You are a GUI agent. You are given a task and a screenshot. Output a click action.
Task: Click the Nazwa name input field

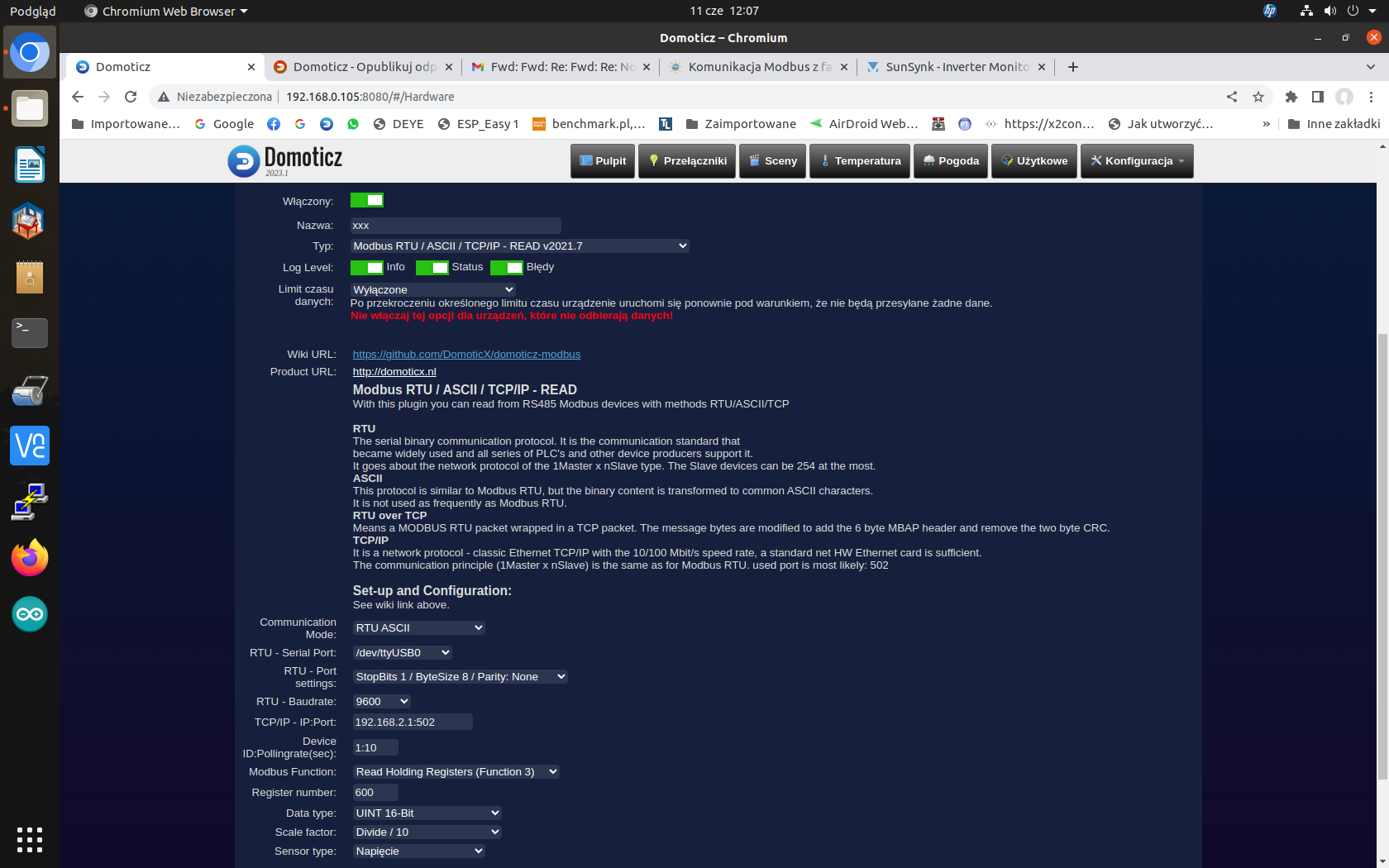pyautogui.click(x=456, y=225)
